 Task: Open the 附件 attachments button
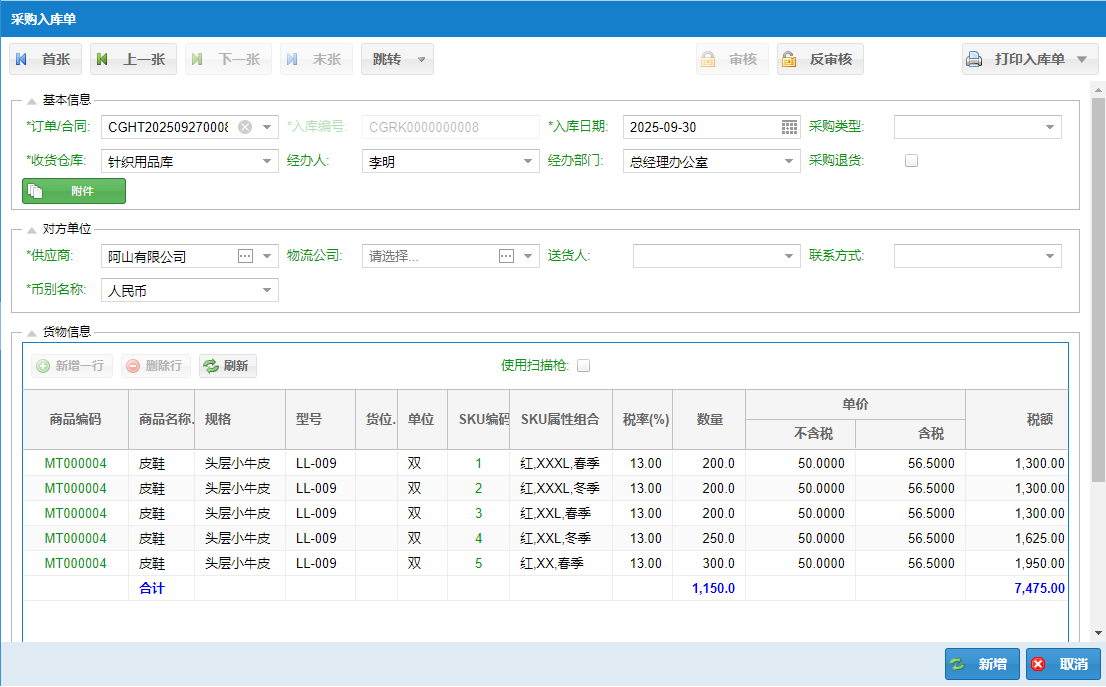click(x=74, y=191)
